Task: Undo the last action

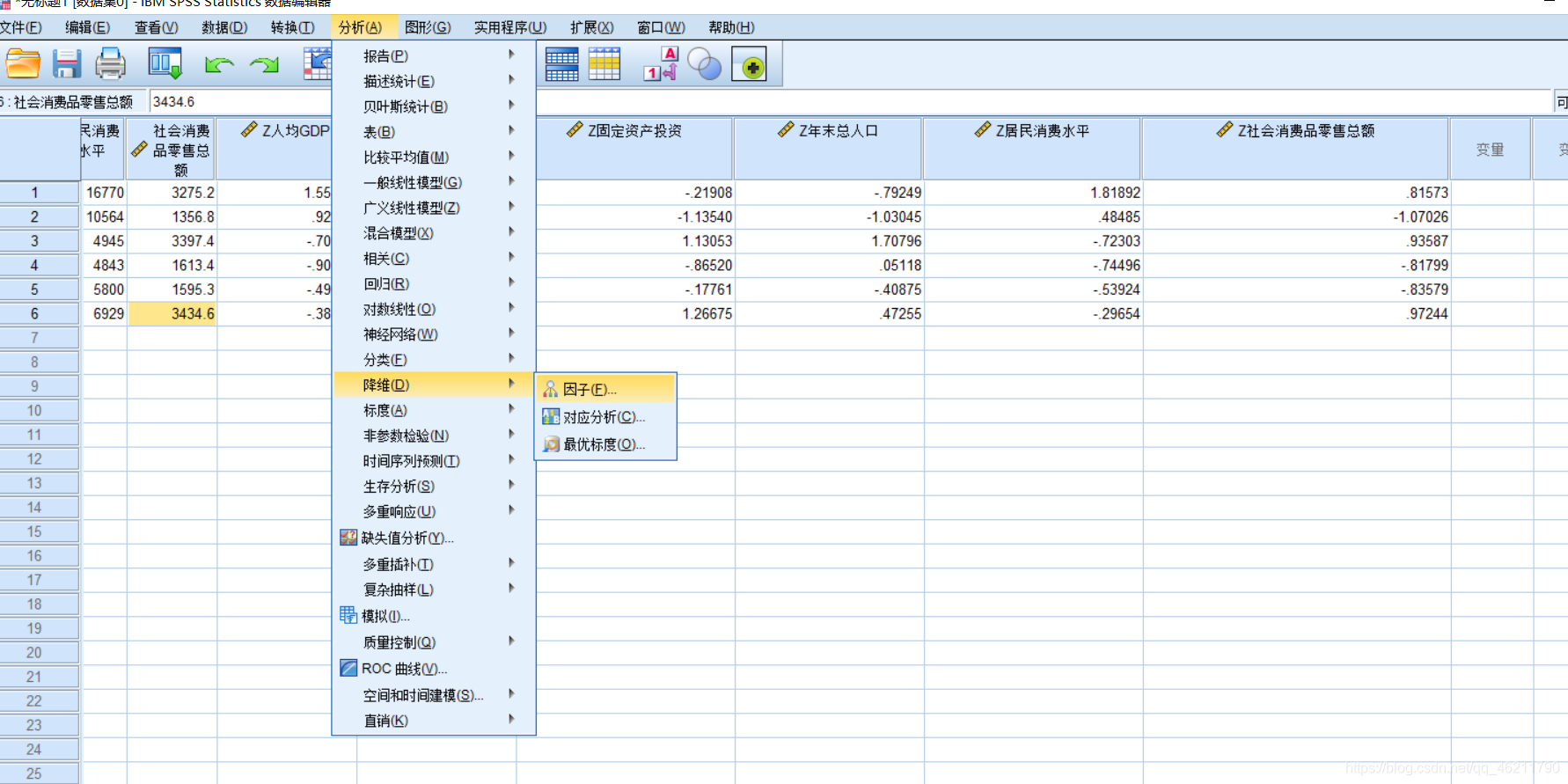Action: click(219, 64)
